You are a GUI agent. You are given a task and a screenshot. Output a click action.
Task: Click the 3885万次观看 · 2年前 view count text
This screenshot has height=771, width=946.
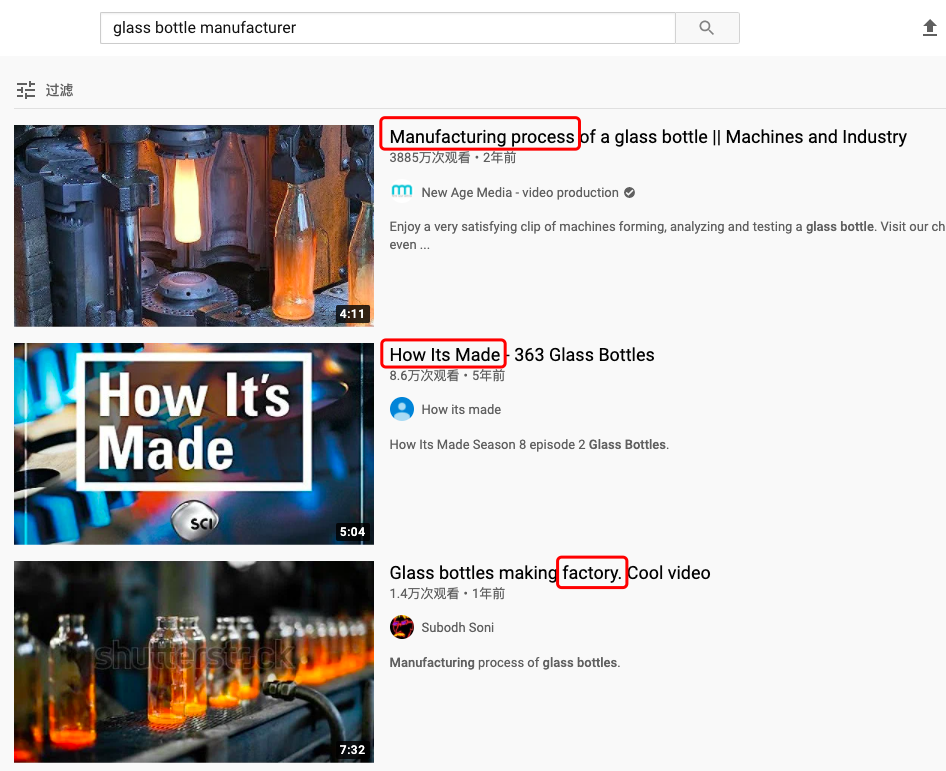coord(452,158)
